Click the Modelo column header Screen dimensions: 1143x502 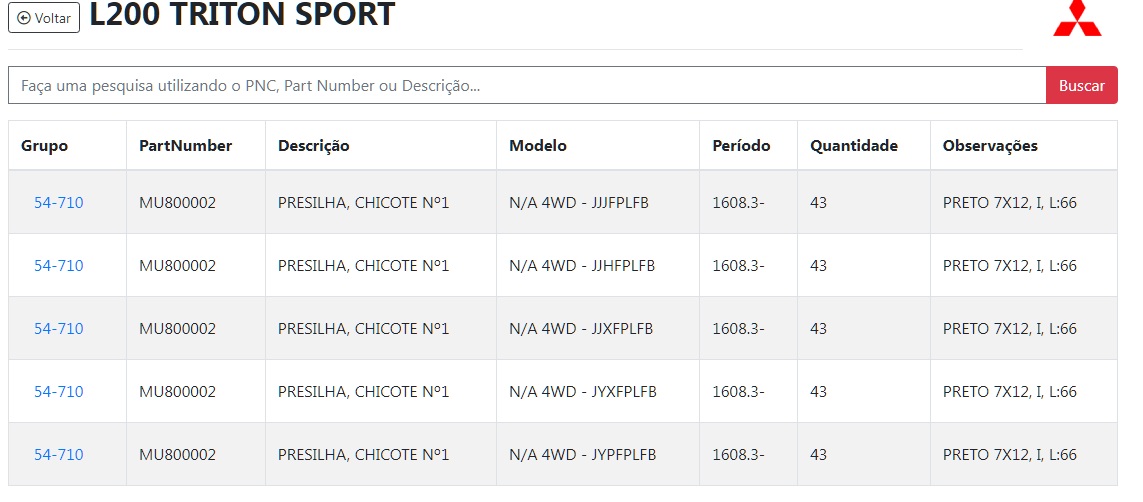[538, 146]
